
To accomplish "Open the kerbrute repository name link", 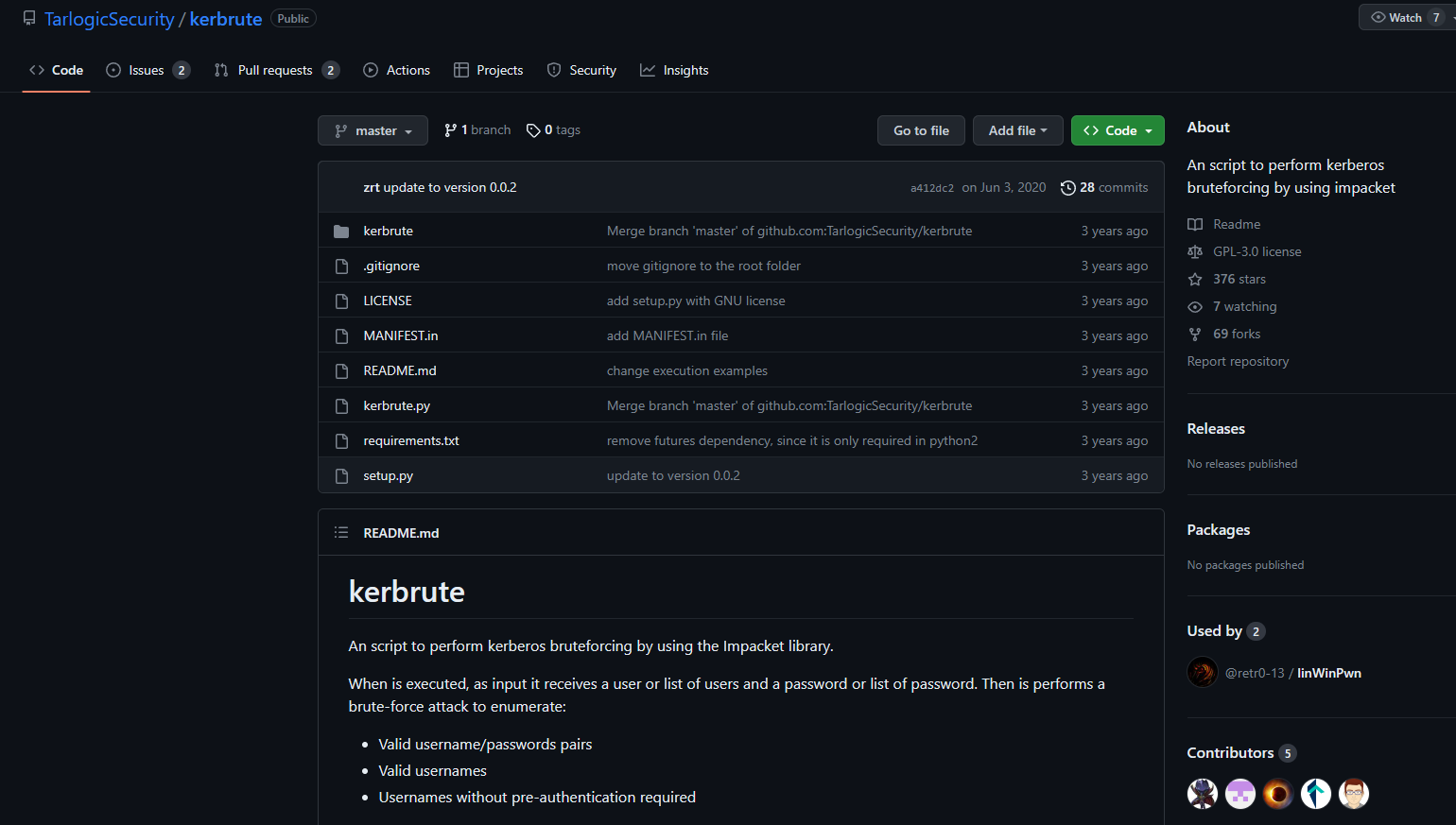I will (226, 19).
